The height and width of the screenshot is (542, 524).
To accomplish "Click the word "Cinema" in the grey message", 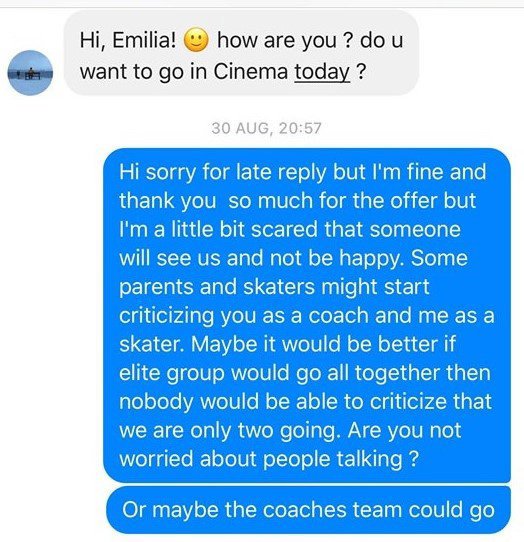I will 251,72.
